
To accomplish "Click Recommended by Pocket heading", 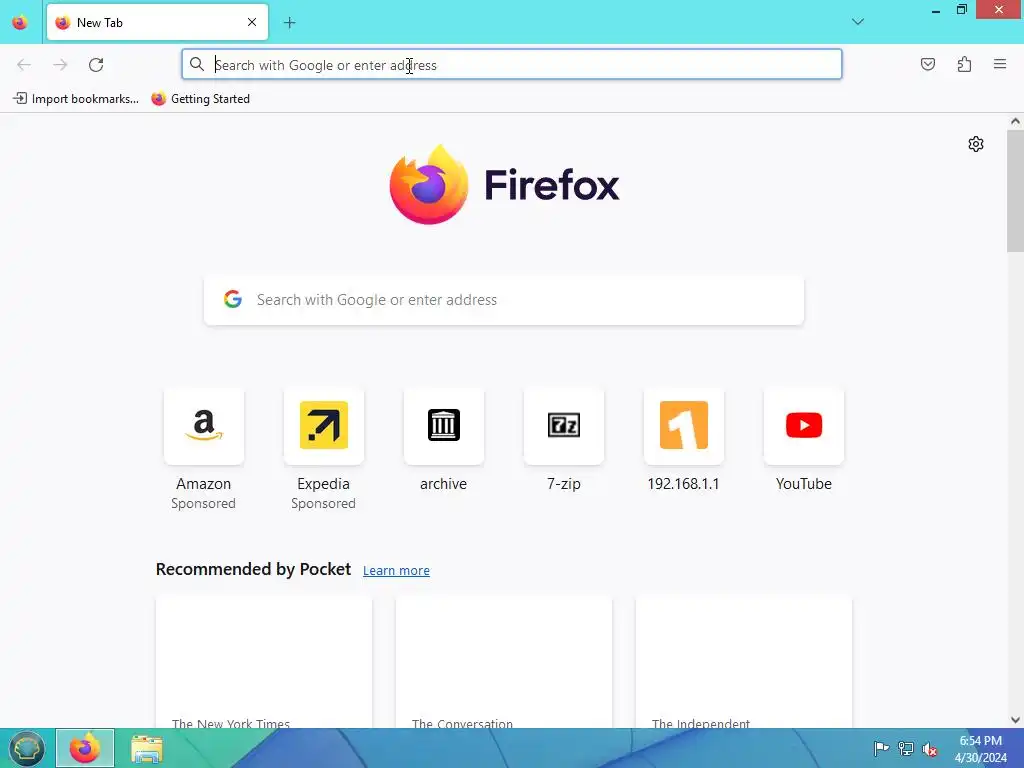I will point(253,569).
